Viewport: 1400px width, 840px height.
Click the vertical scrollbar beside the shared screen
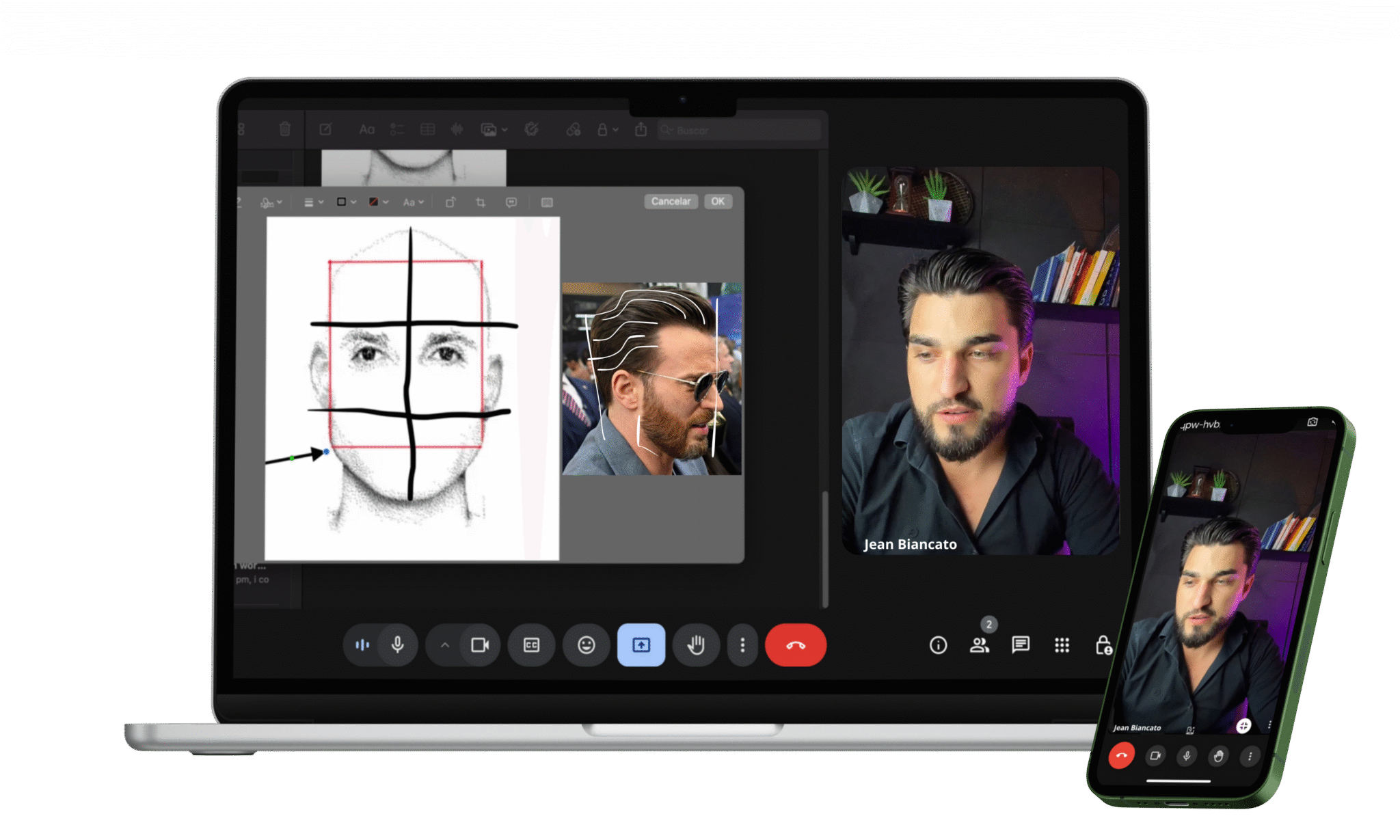[825, 548]
